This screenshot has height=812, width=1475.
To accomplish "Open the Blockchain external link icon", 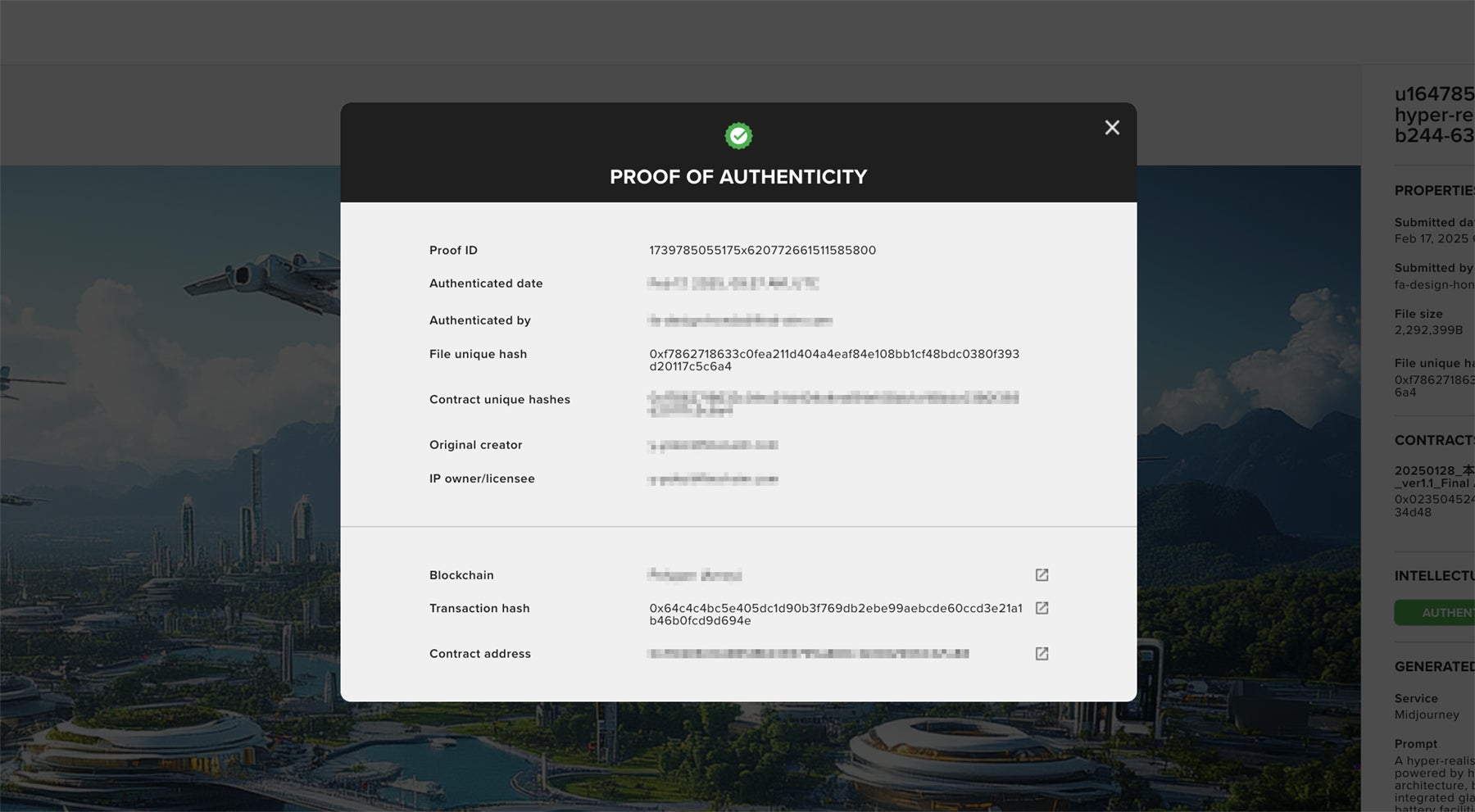I will pyautogui.click(x=1042, y=575).
